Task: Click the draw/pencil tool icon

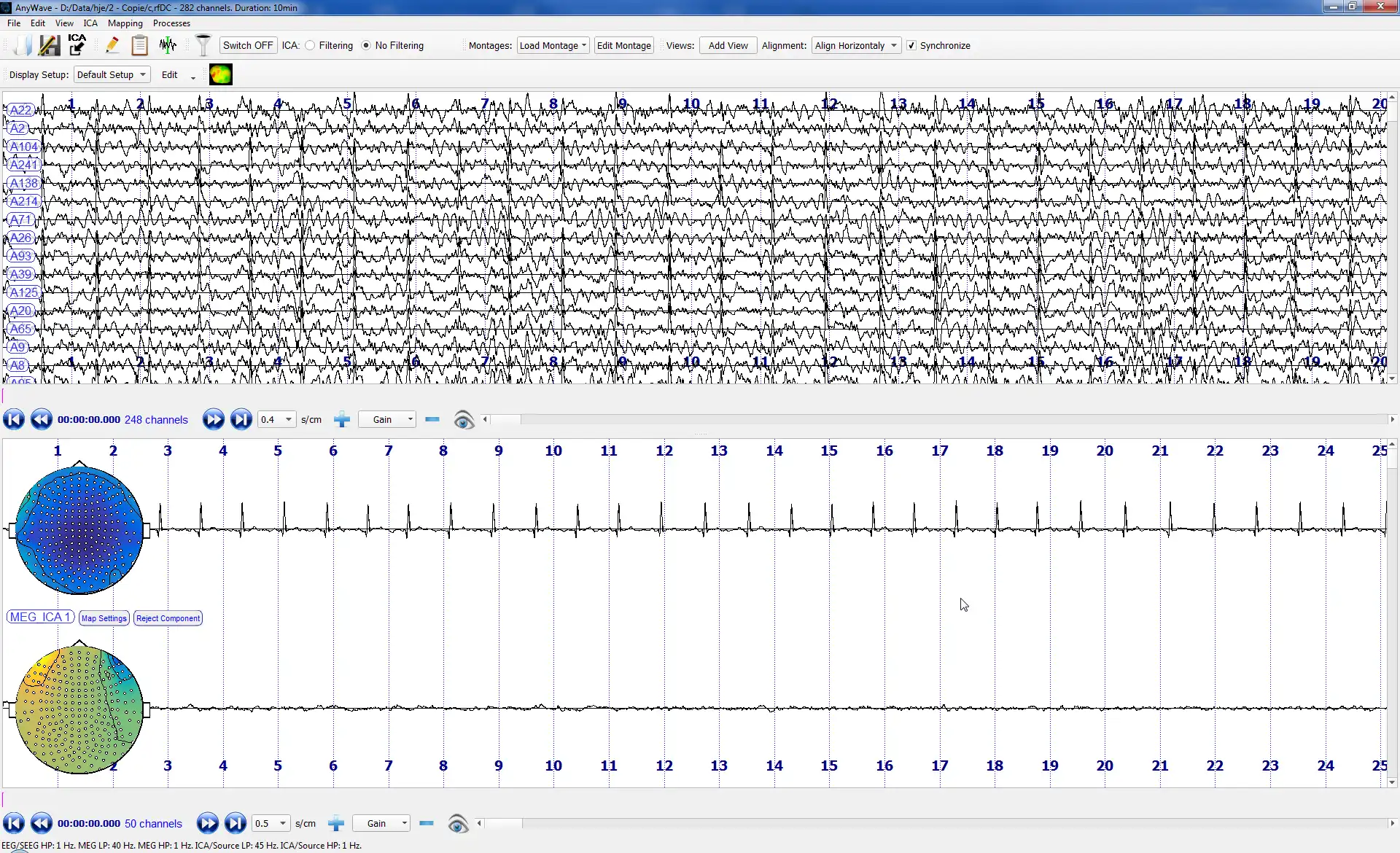Action: 113,45
